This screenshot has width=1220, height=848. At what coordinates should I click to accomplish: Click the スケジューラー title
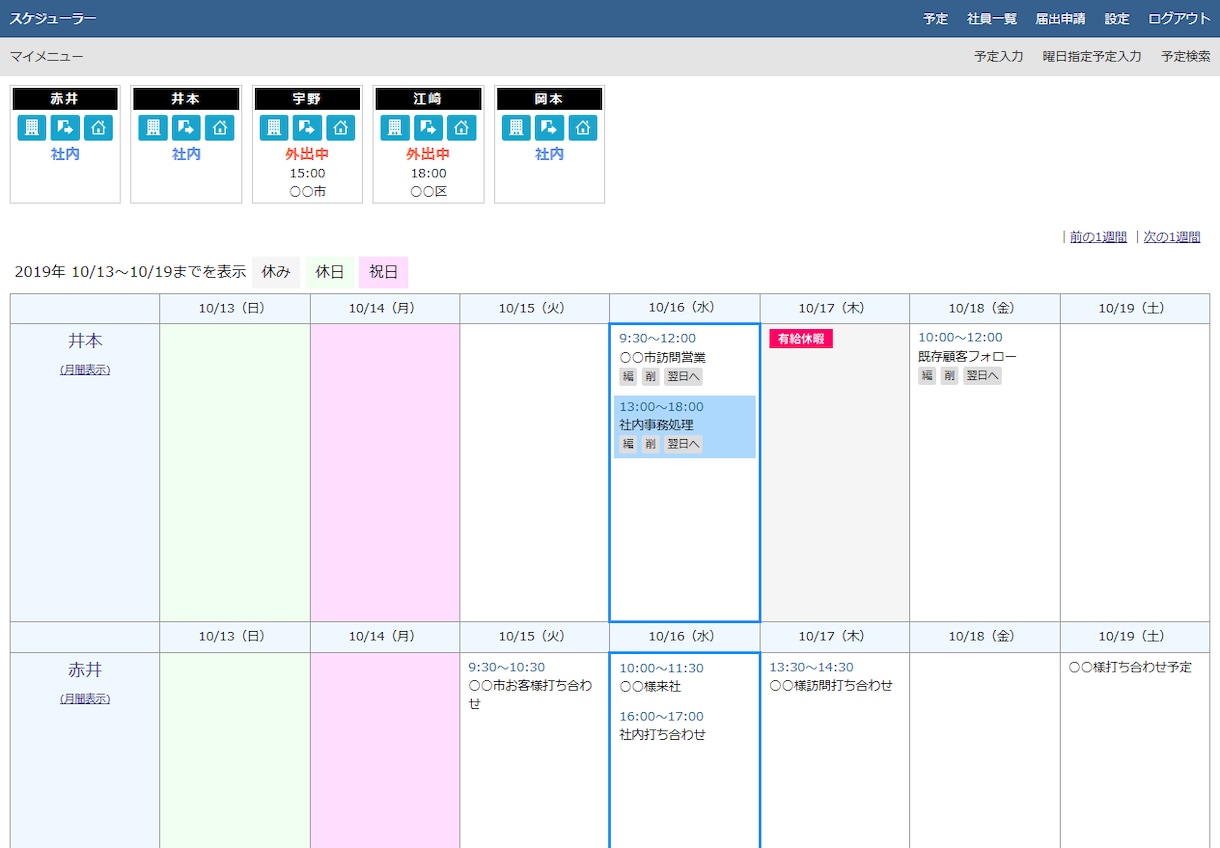tap(53, 19)
